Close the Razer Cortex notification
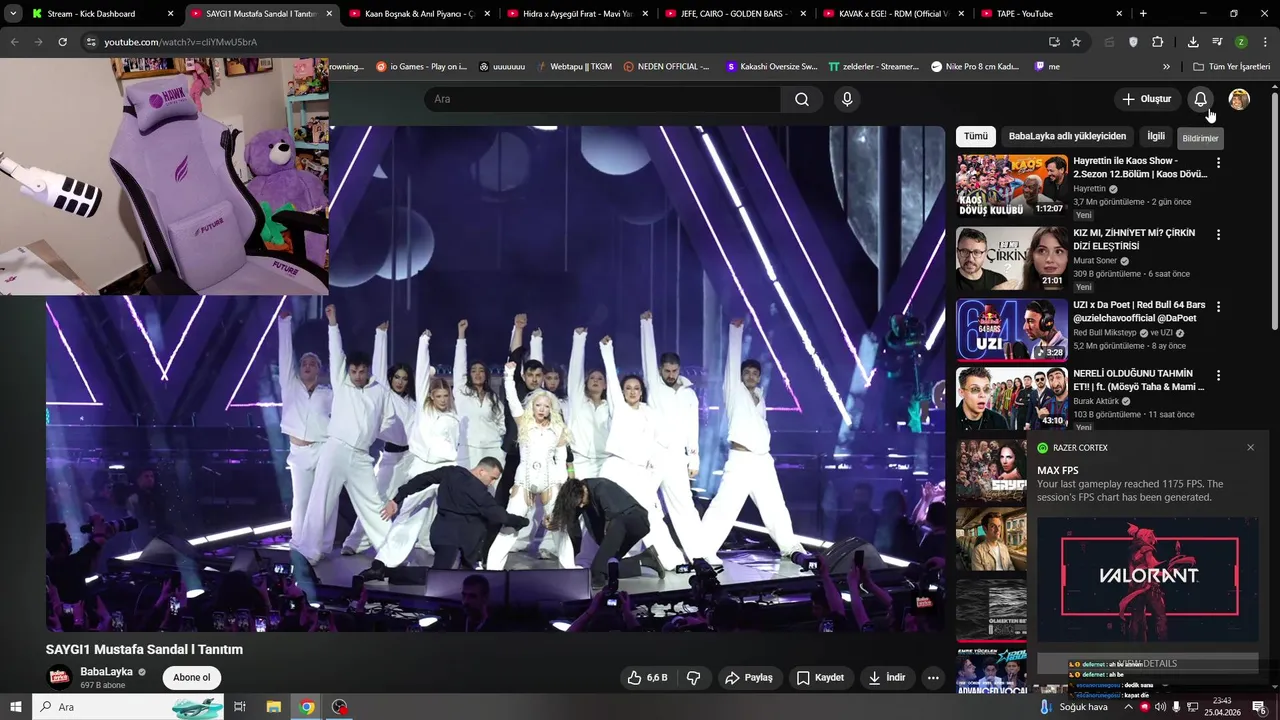Viewport: 1280px width, 720px height. pyautogui.click(x=1250, y=448)
